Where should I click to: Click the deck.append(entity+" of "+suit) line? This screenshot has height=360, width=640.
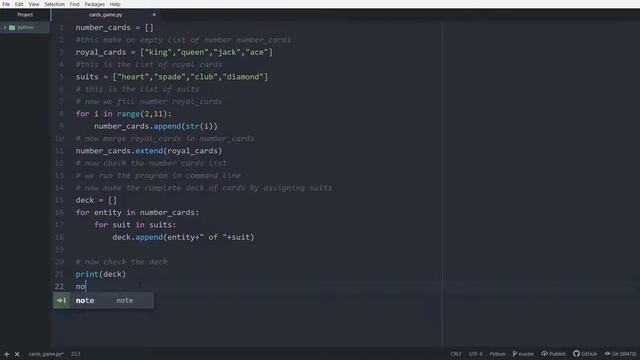tap(183, 237)
